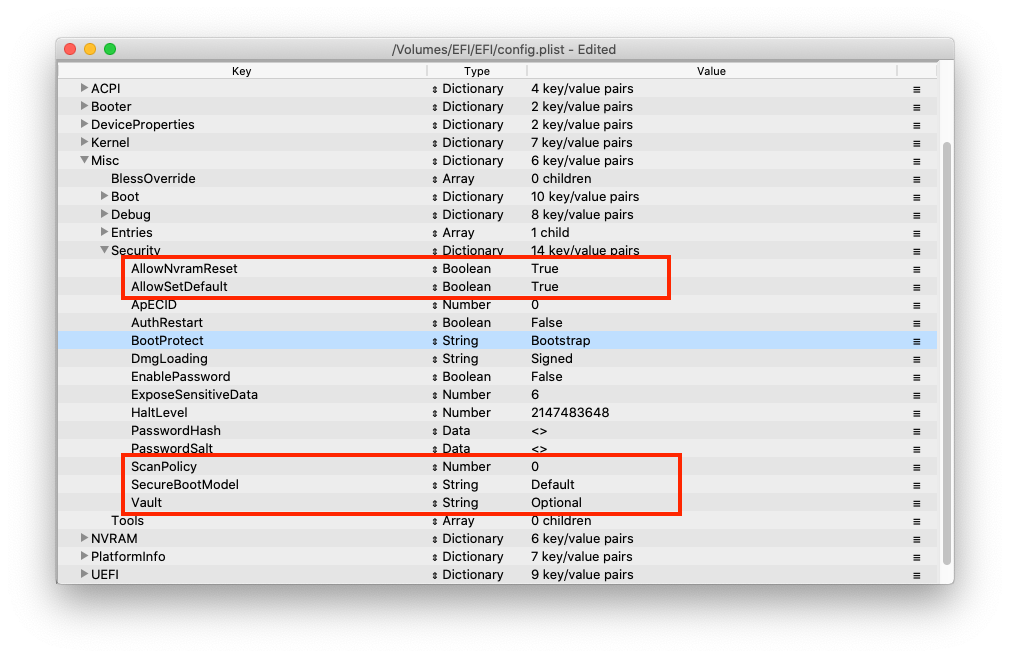Click the hamburger icon in the ACPI row
Viewport: 1010px width, 658px height.
(916, 89)
